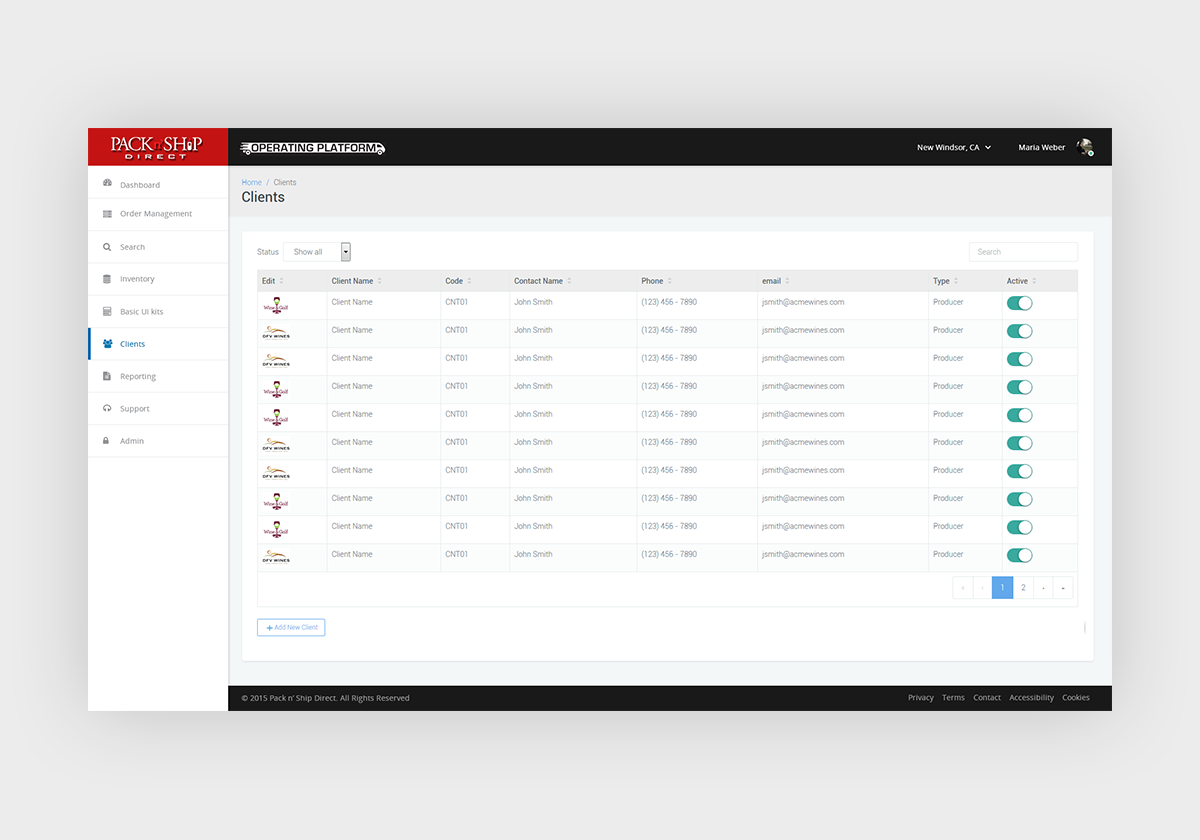Open Basic UI kits in sidebar
Image resolution: width=1200 pixels, height=840 pixels.
(141, 312)
